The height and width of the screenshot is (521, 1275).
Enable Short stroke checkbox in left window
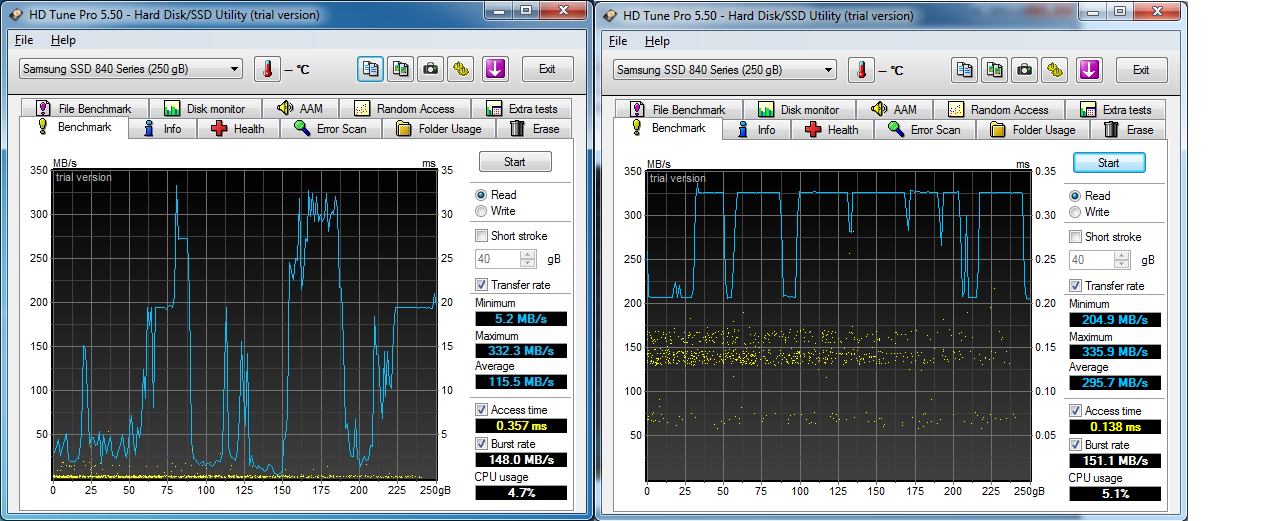pyautogui.click(x=482, y=236)
